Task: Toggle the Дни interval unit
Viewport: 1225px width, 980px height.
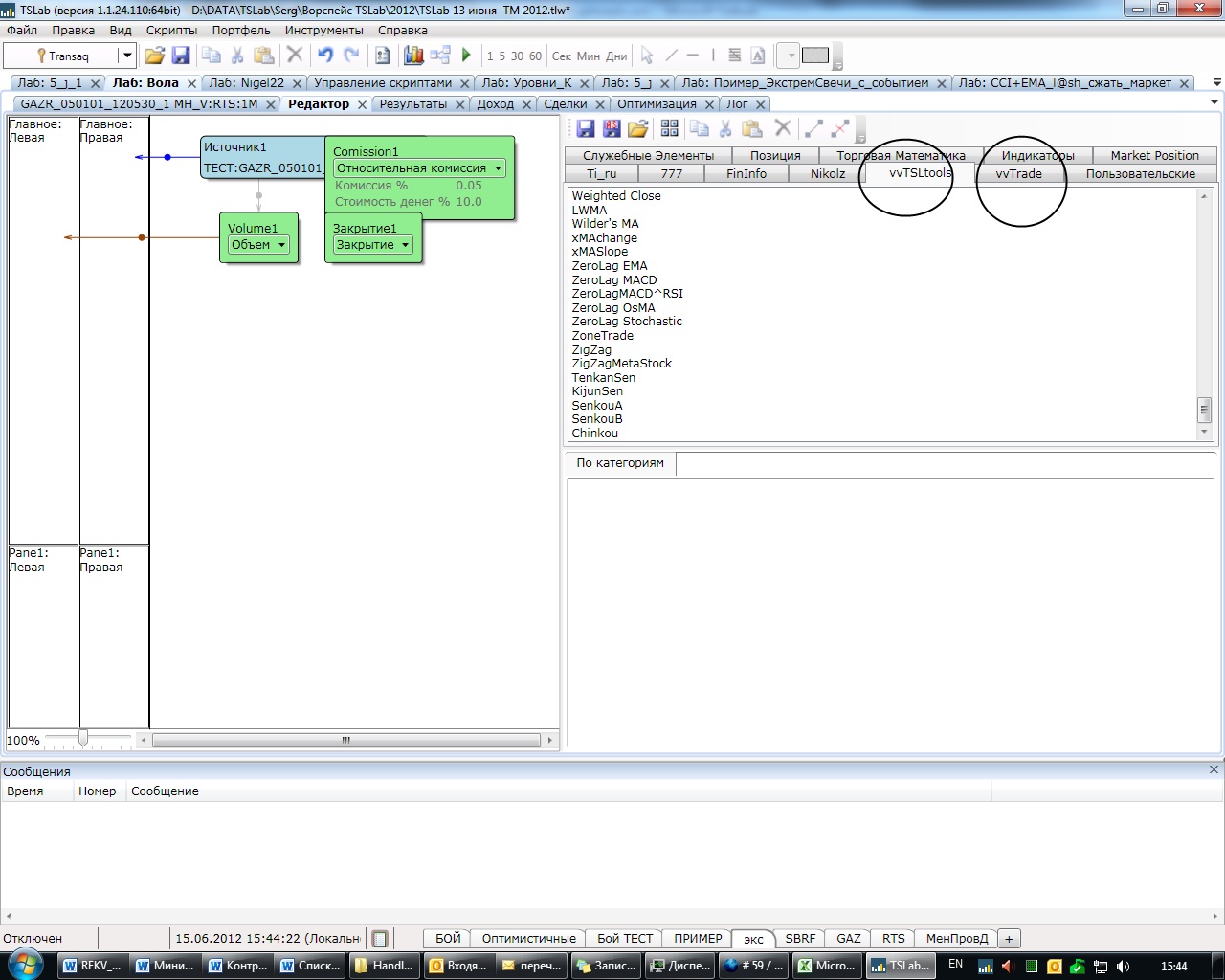Action: tap(616, 56)
